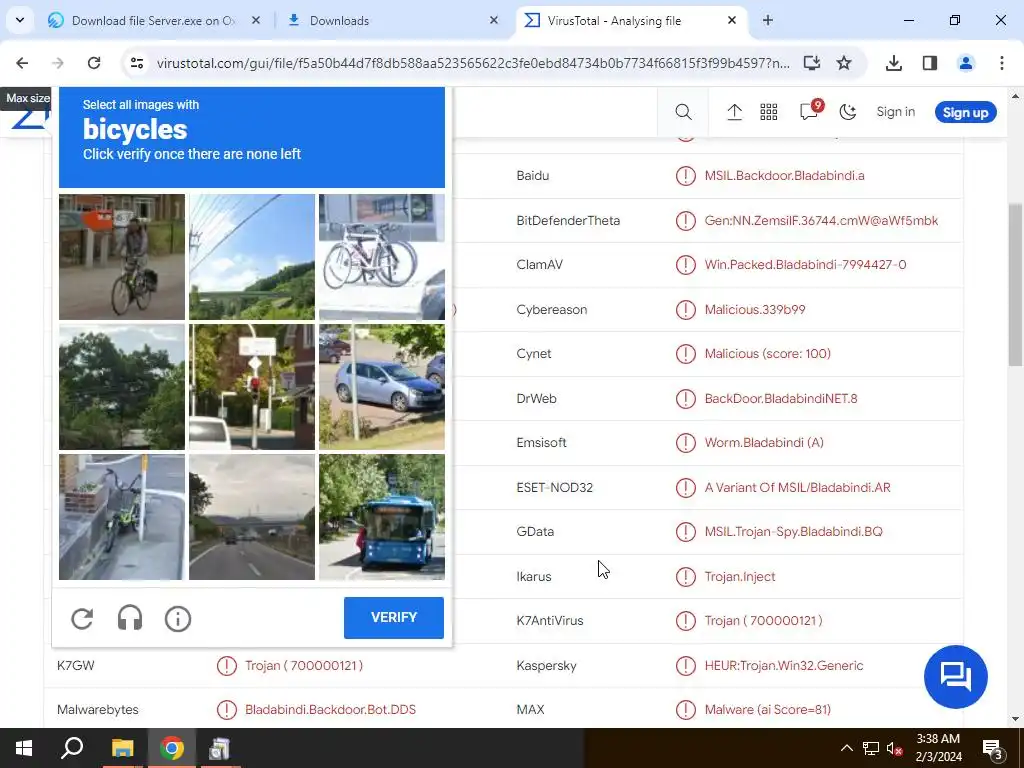Switch to Download file Server.exe tab
Viewport: 1024px width, 768px height.
tap(153, 21)
